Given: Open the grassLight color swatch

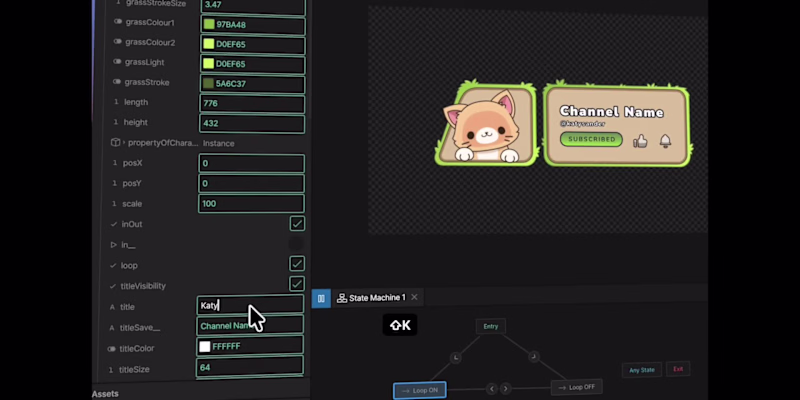Looking at the screenshot, I should click(208, 64).
